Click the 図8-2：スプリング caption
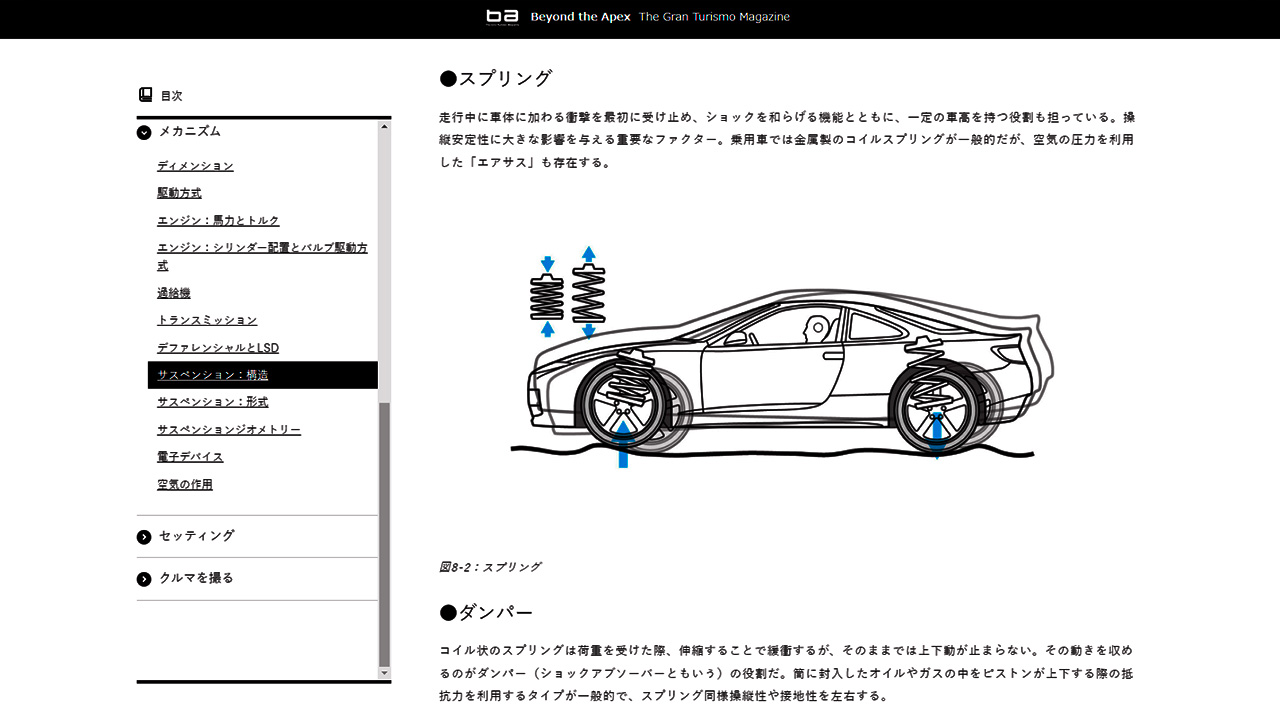Image resolution: width=1280 pixels, height=720 pixels. [490, 567]
